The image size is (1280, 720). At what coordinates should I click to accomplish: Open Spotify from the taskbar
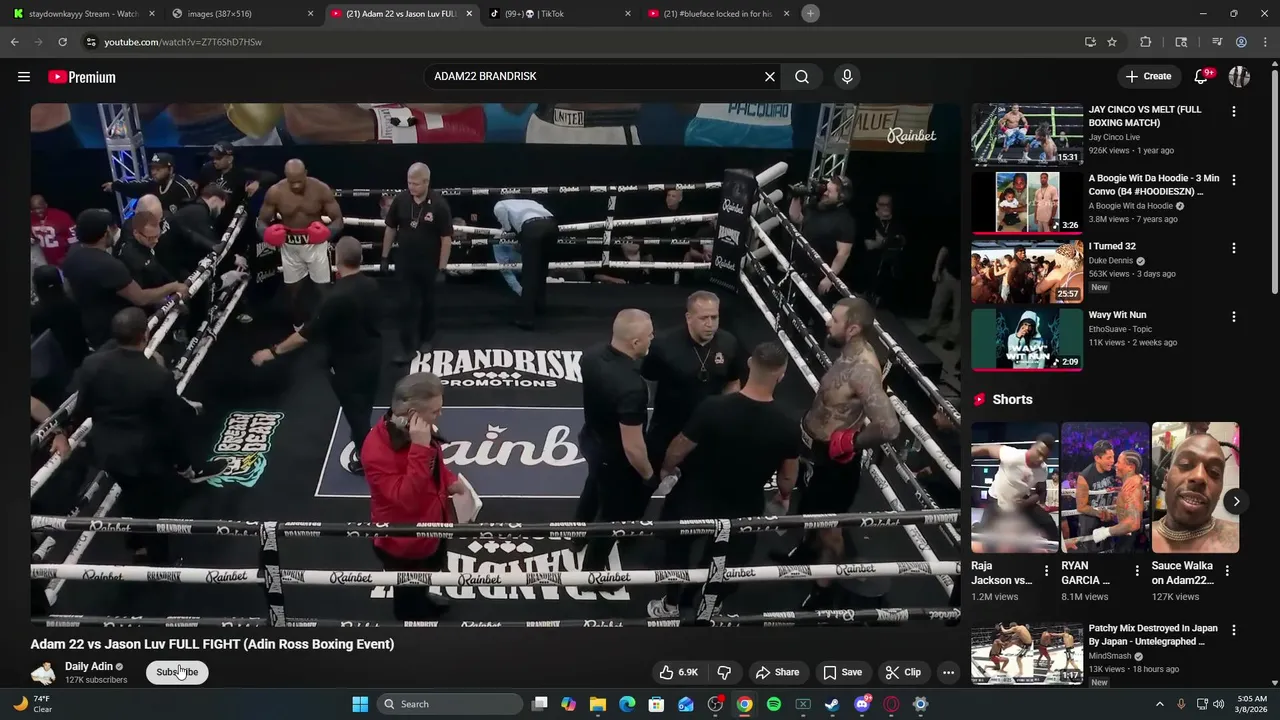[774, 704]
